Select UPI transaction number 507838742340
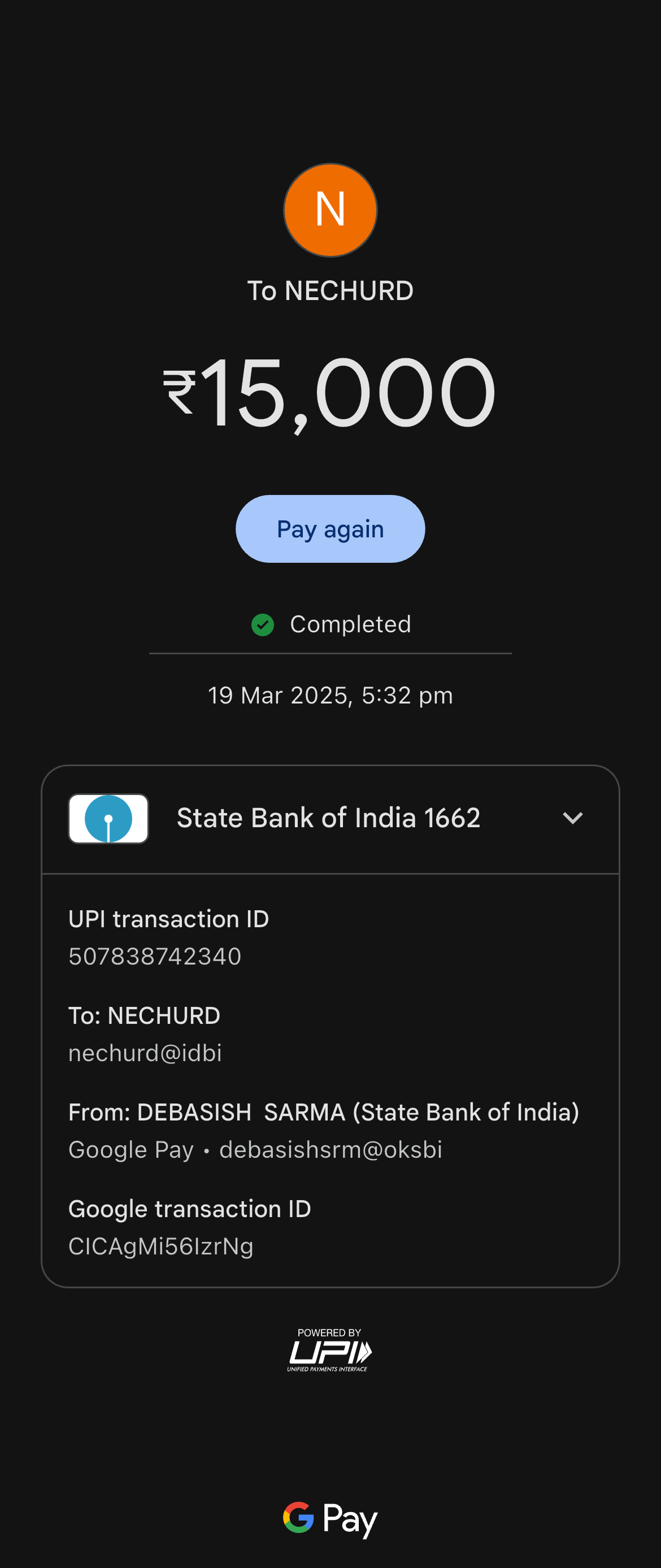Screen dimensions: 661x1568 click(x=155, y=956)
